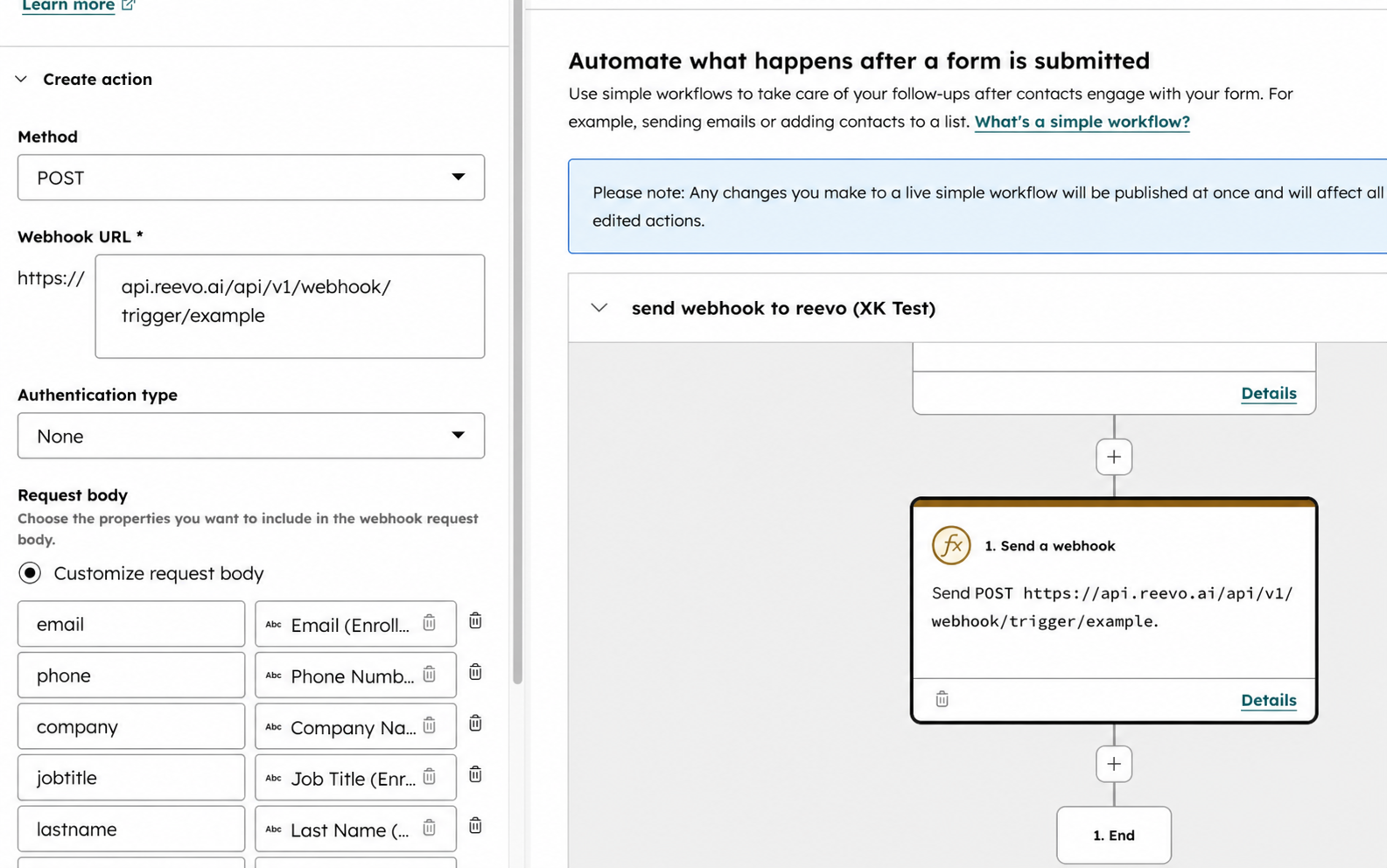Open the What's a simple workflow link
Viewport: 1387px width, 868px height.
click(x=1082, y=122)
